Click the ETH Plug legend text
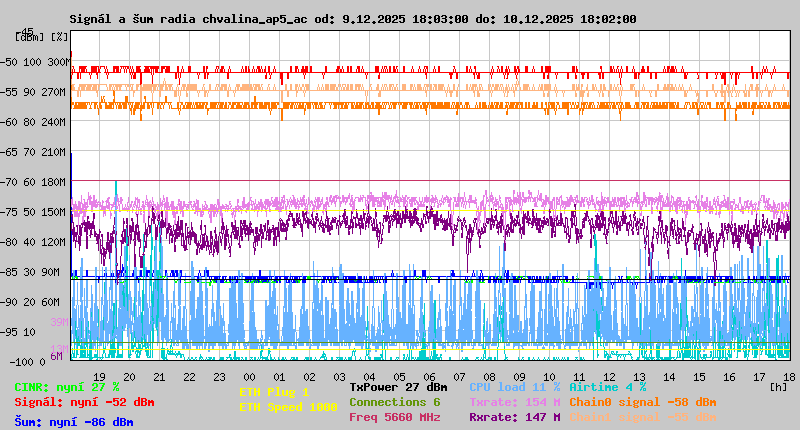Image resolution: width=800 pixels, height=430 pixels. pyautogui.click(x=274, y=392)
